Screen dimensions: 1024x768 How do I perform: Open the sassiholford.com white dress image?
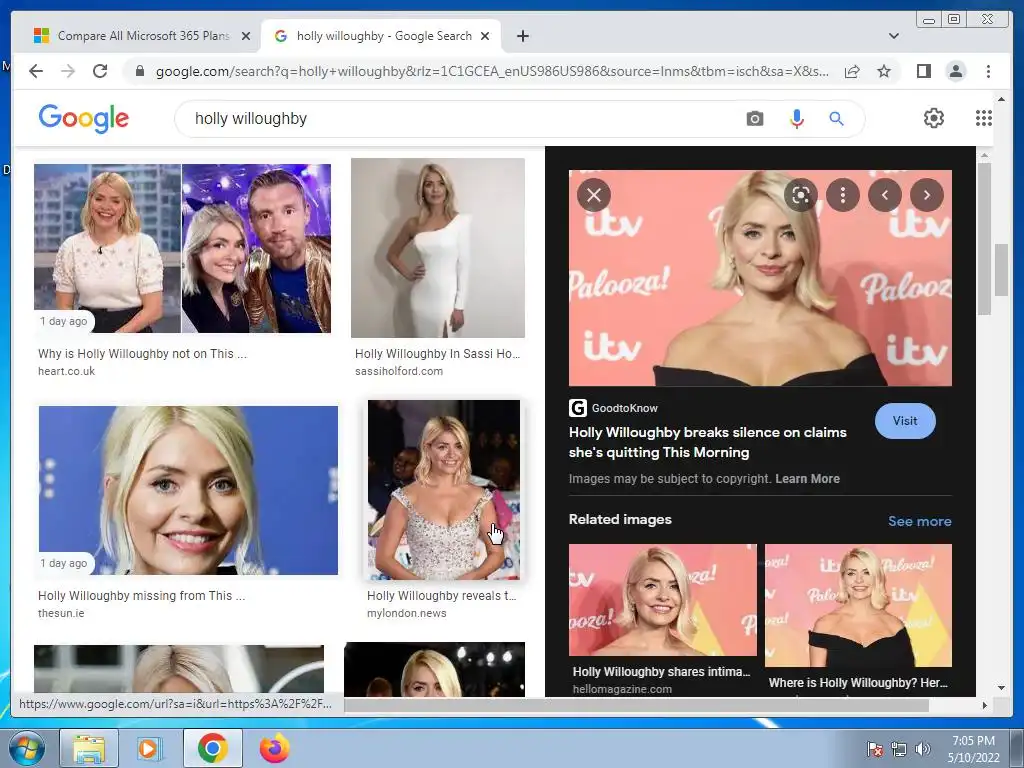(438, 248)
